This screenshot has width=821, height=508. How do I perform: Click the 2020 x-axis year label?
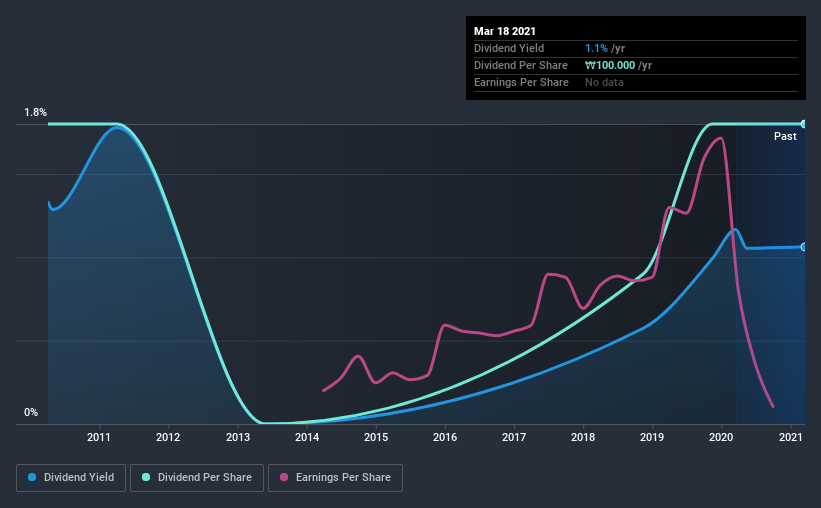pos(721,437)
